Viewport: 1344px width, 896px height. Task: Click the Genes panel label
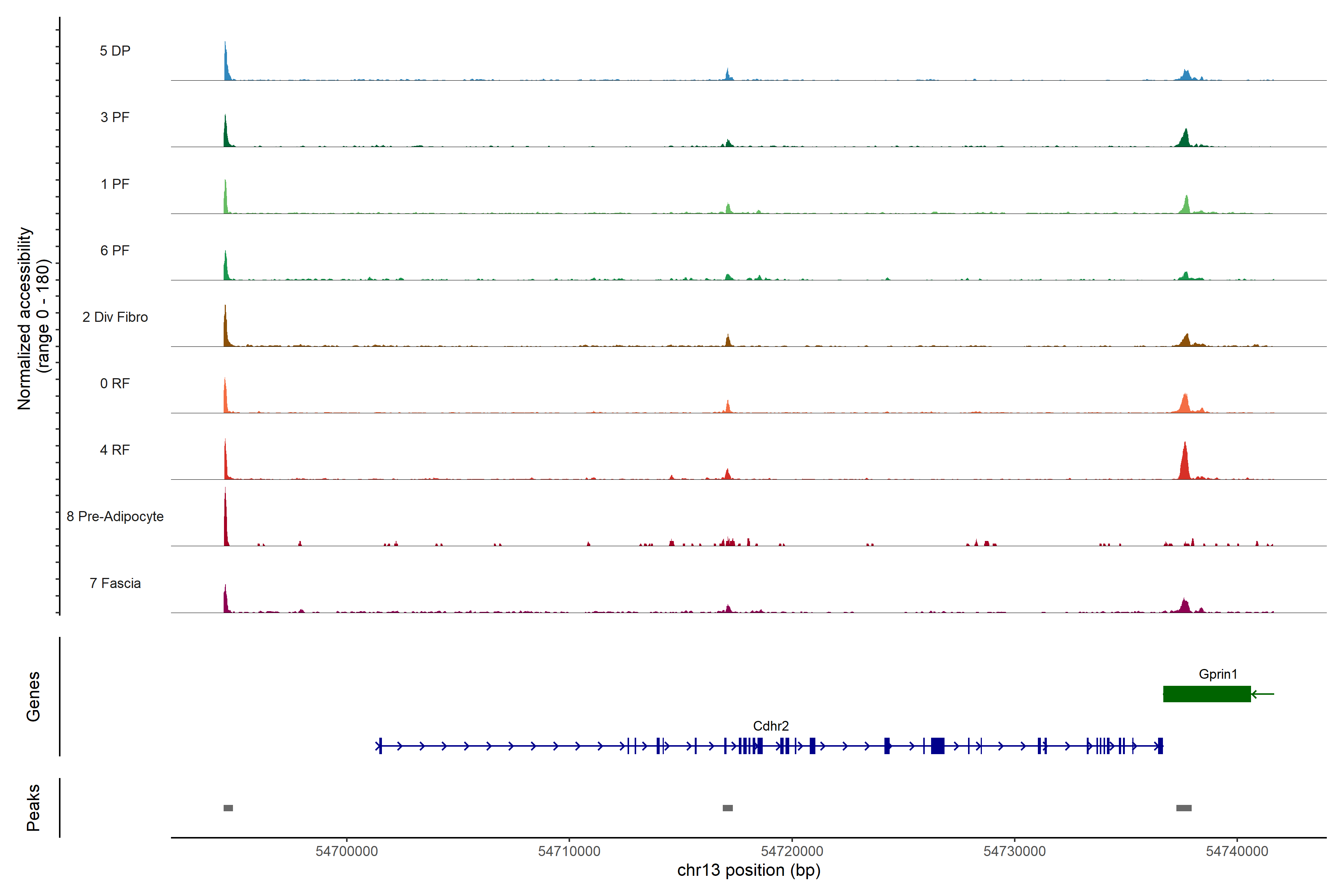coord(33,697)
